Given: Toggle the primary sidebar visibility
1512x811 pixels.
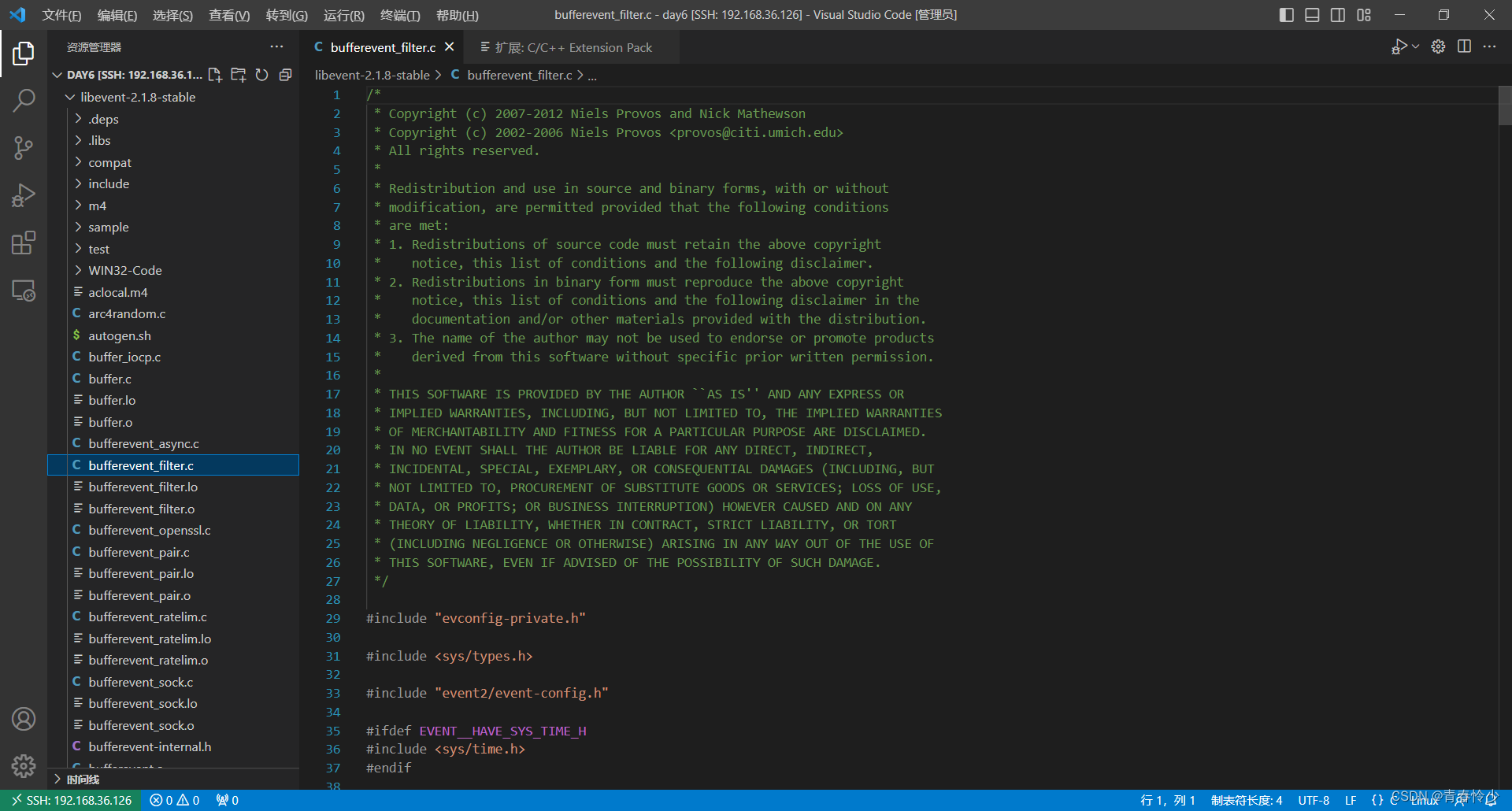Looking at the screenshot, I should click(1286, 14).
